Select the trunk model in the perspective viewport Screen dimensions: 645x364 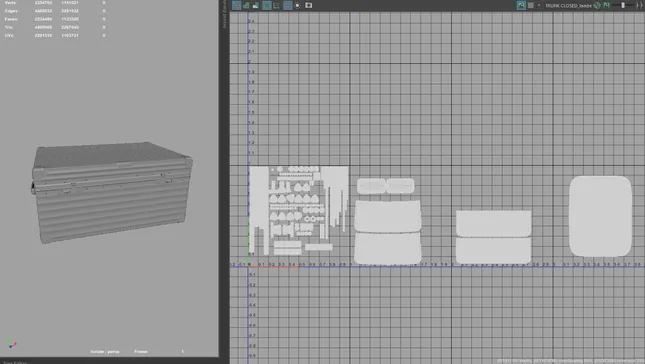pos(111,192)
